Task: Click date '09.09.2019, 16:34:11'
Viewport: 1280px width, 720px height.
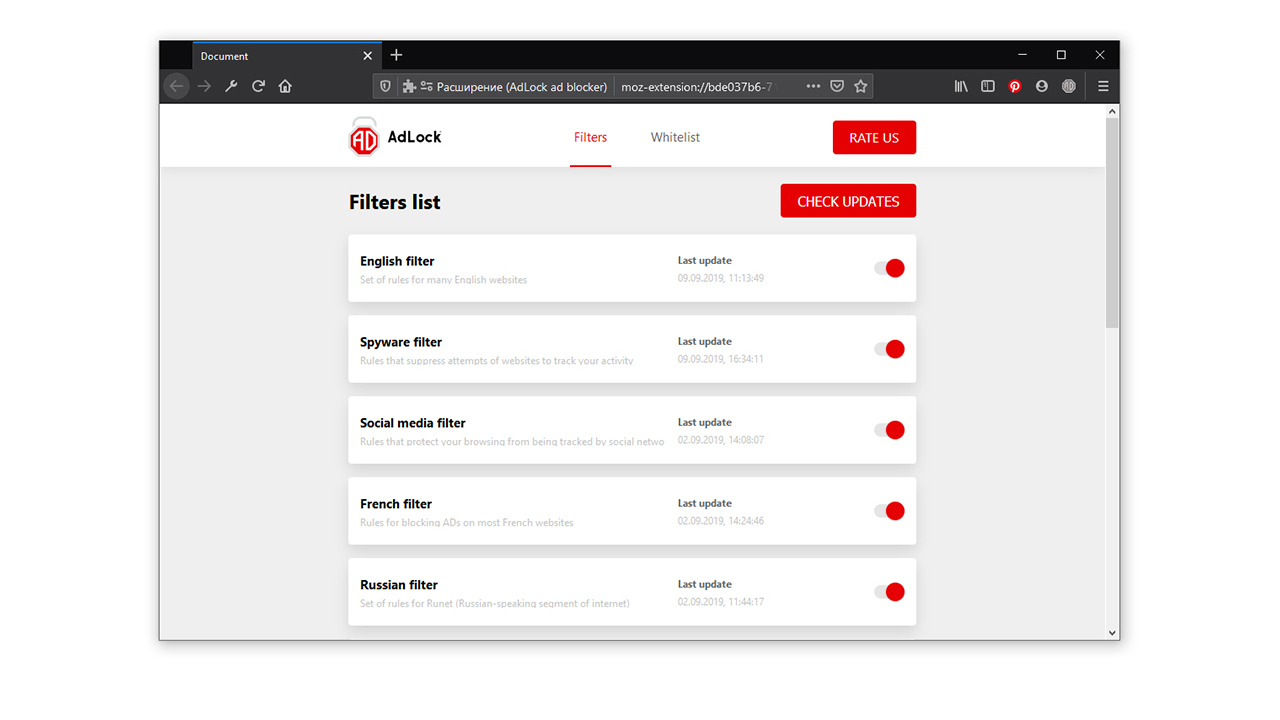Action: [x=721, y=359]
